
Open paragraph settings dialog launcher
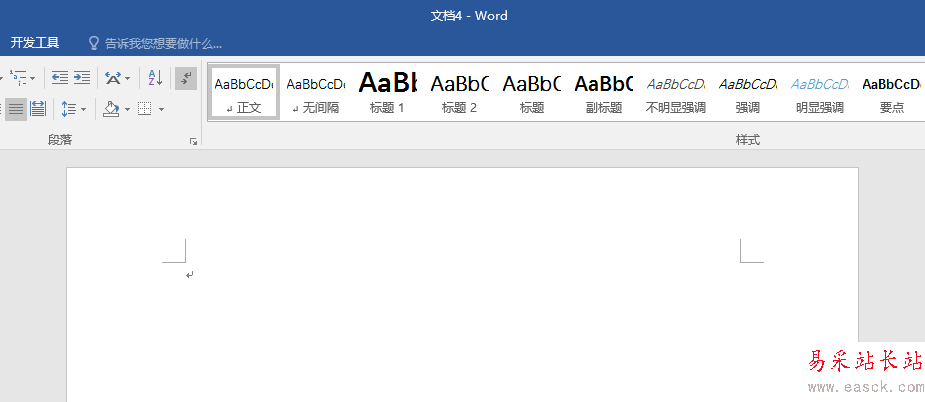tap(193, 142)
